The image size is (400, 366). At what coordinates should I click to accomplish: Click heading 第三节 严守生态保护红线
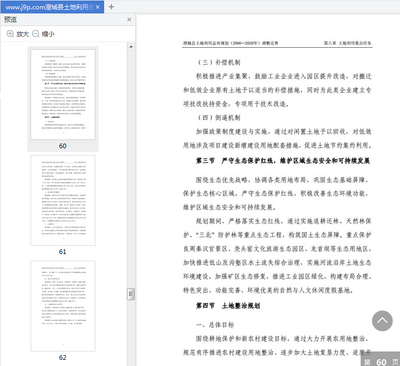coord(283,161)
